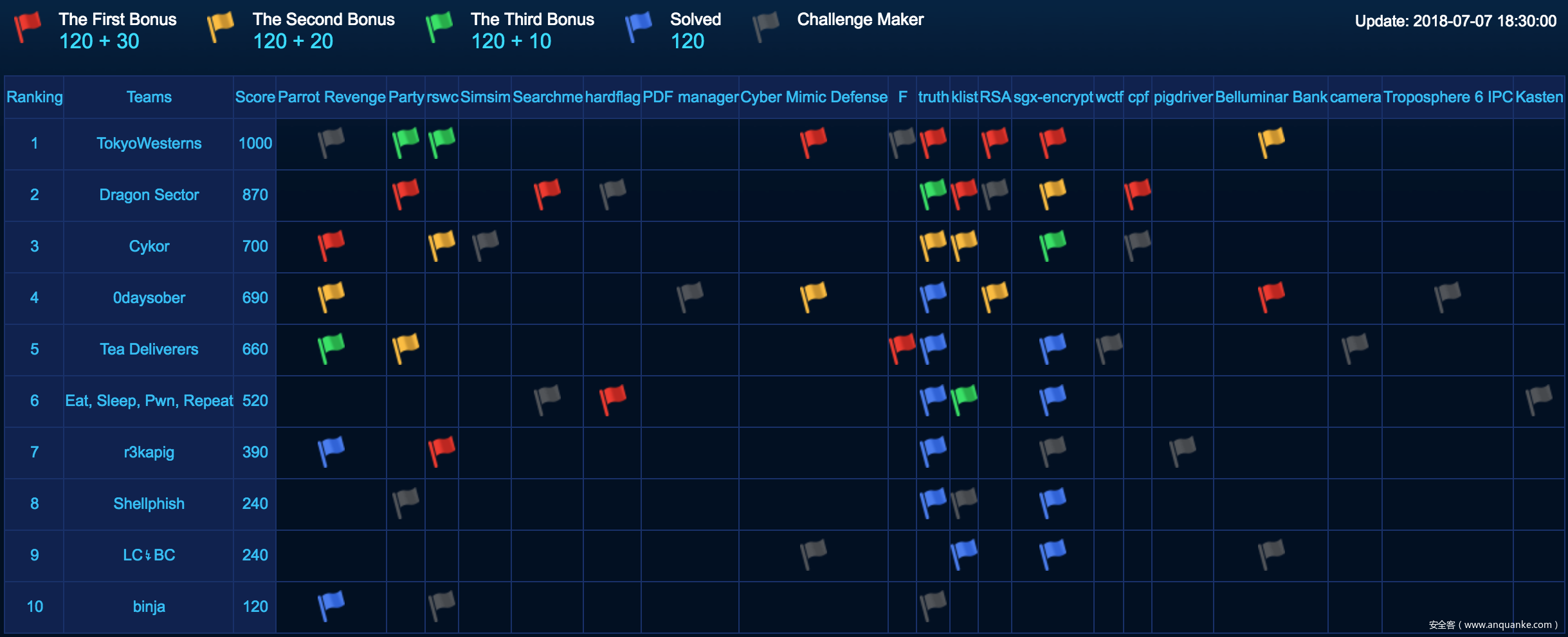Screen dimensions: 1568x637
Task: Click the sgx-encrypt column header
Action: pyautogui.click(x=1053, y=97)
